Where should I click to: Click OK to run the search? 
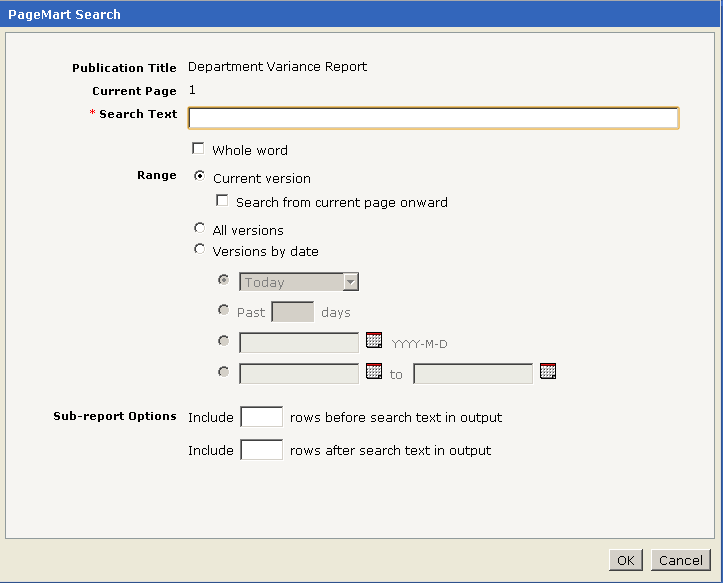pos(626,560)
